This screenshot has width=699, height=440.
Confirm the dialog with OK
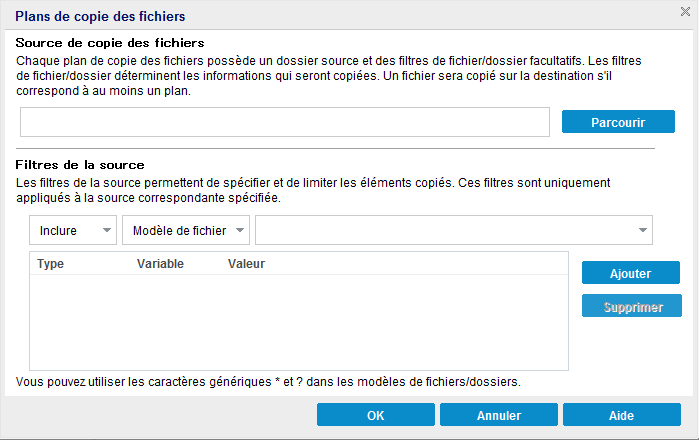point(375,415)
